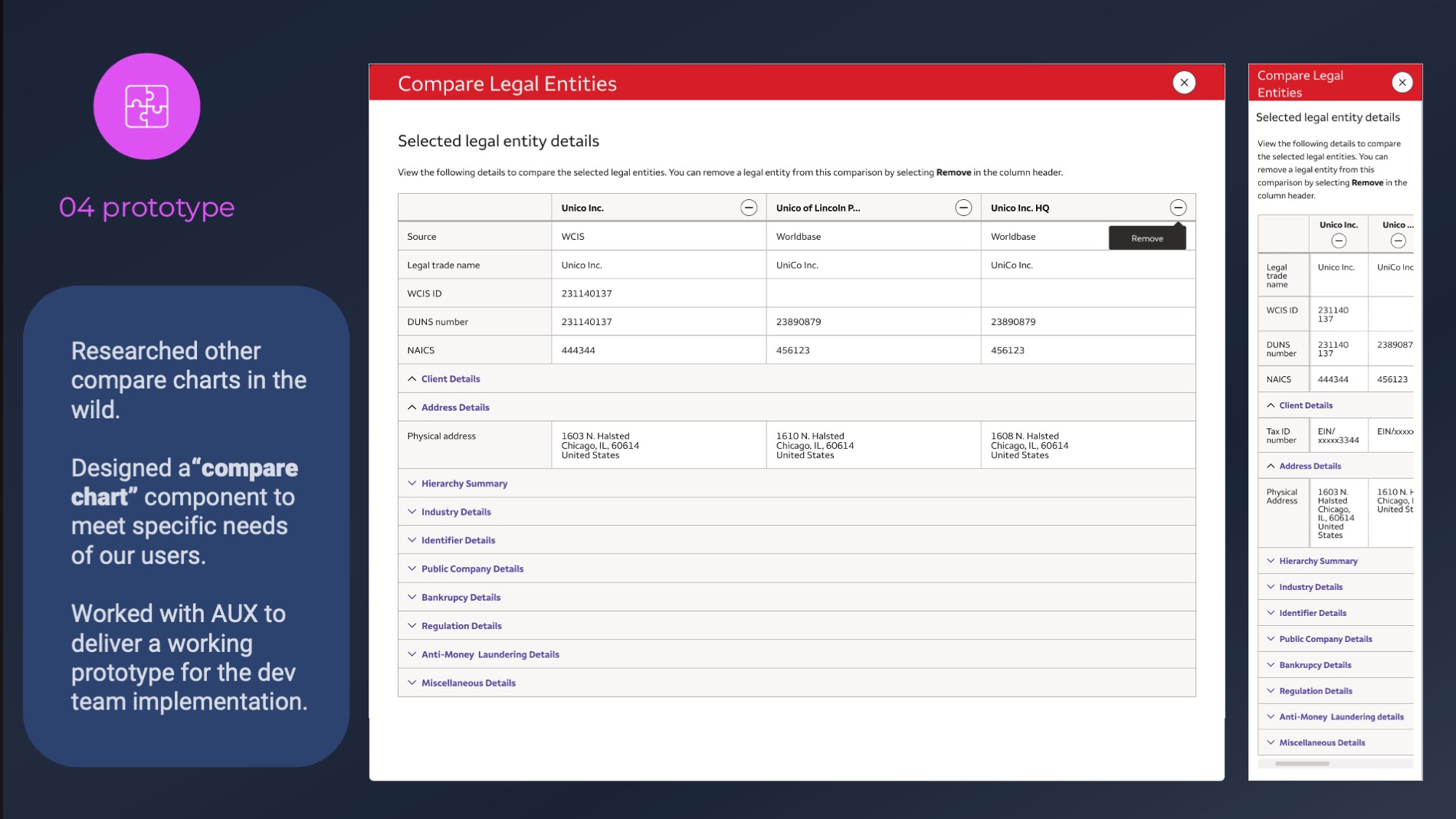The width and height of the screenshot is (1456, 819).
Task: Close the large Compare Legal Entities dialog
Action: click(x=1183, y=83)
